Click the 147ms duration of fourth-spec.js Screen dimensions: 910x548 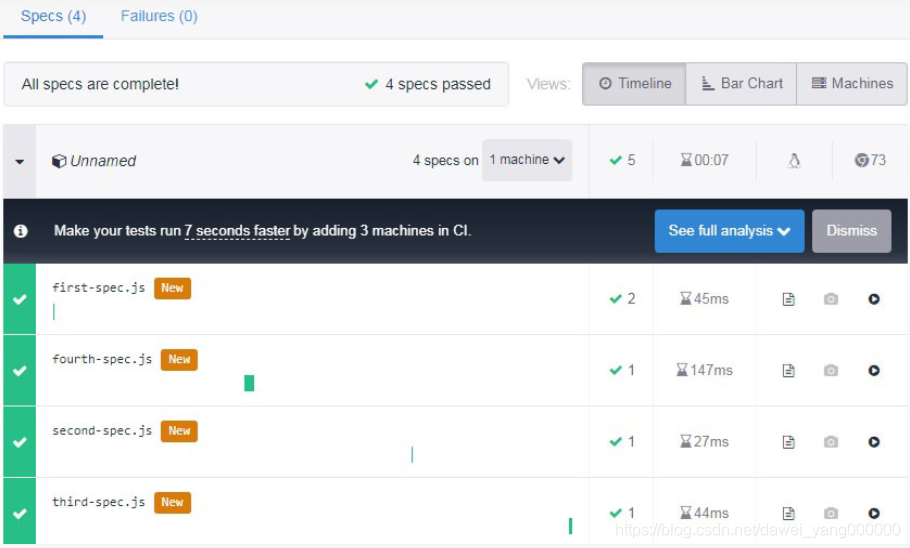coord(705,370)
